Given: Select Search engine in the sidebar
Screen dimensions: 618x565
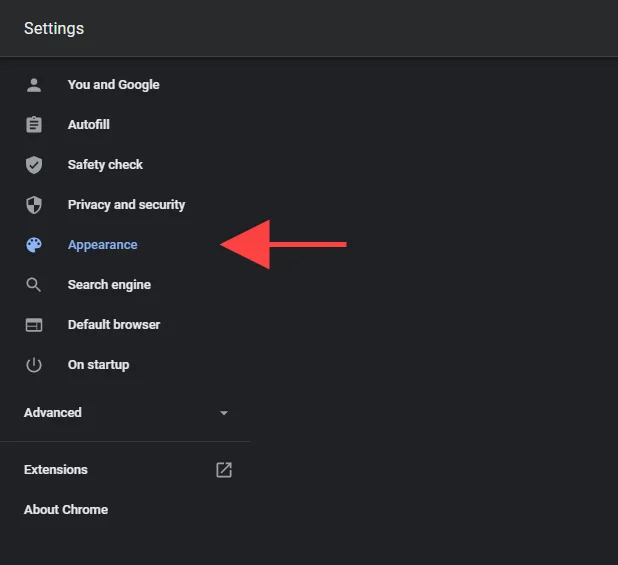Looking at the screenshot, I should 109,285.
